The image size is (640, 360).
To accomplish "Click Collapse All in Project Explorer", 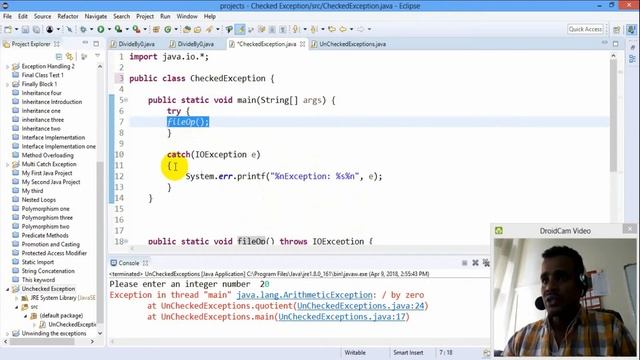I will 59,56.
